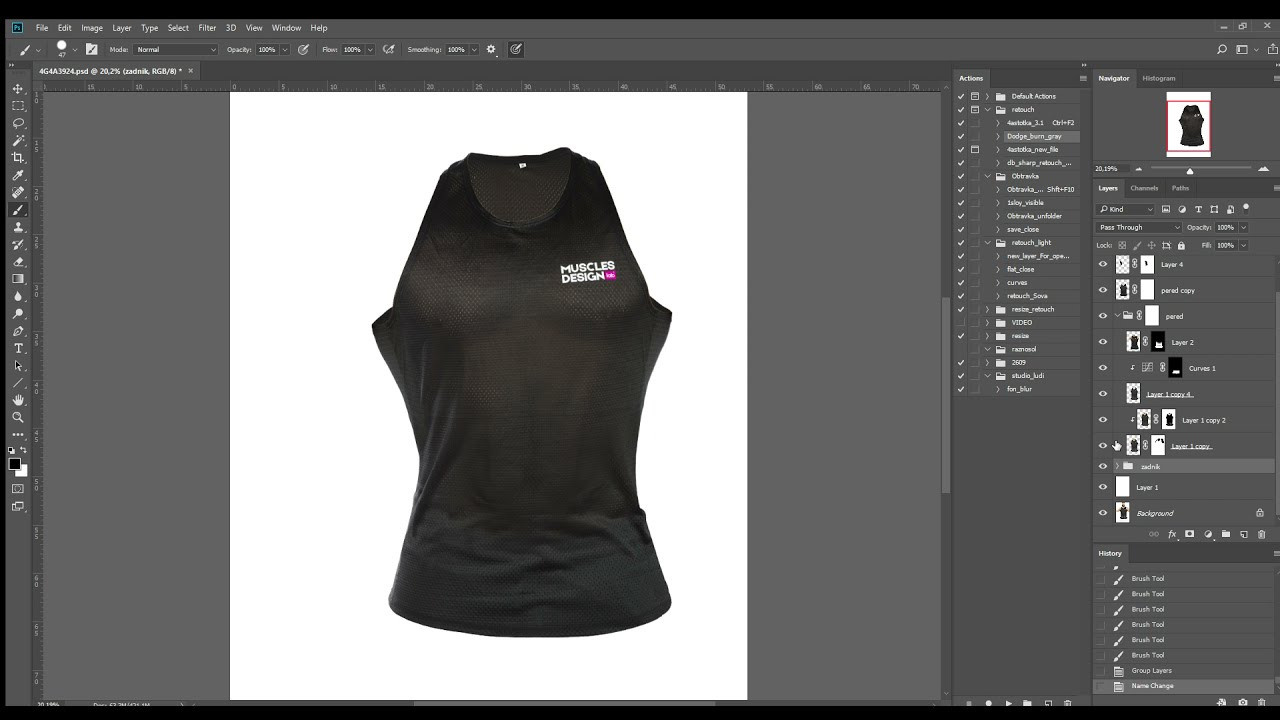Select the Dodge_burn_gray action
This screenshot has width=1280, height=720.
click(1034, 137)
